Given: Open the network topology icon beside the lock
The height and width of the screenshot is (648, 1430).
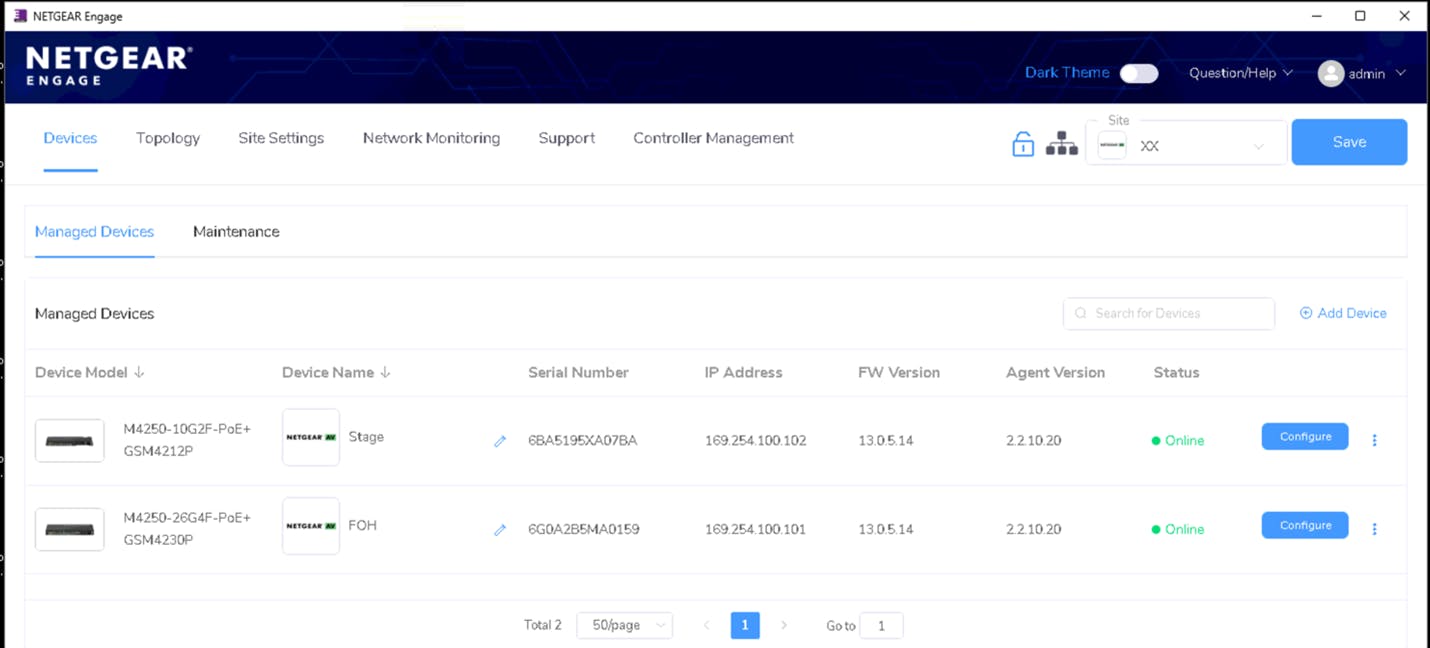Looking at the screenshot, I should coord(1061,143).
